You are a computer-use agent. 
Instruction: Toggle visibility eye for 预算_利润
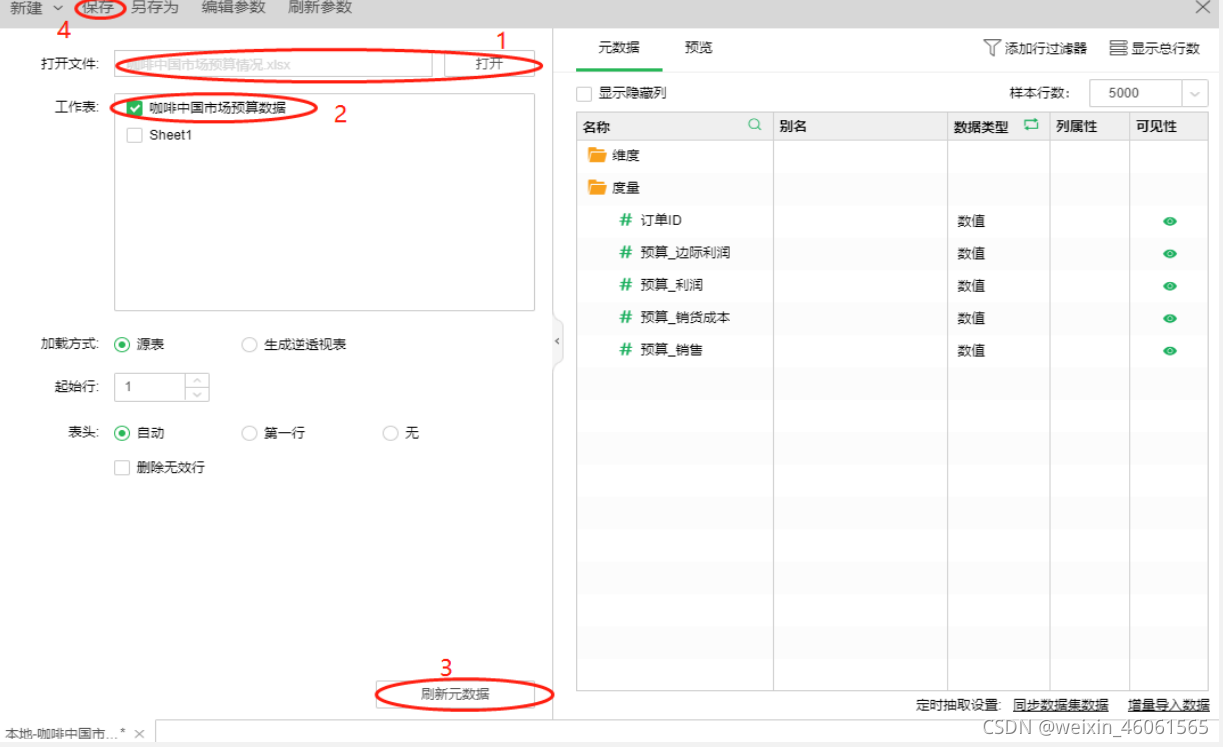1170,286
